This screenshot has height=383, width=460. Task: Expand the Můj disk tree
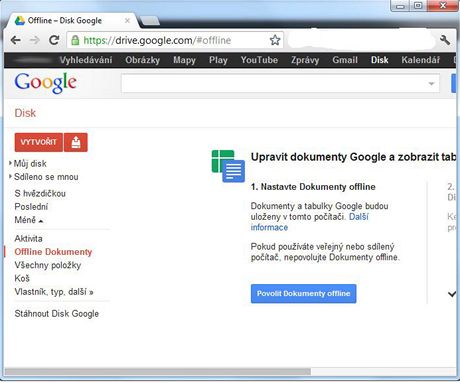(x=10, y=163)
